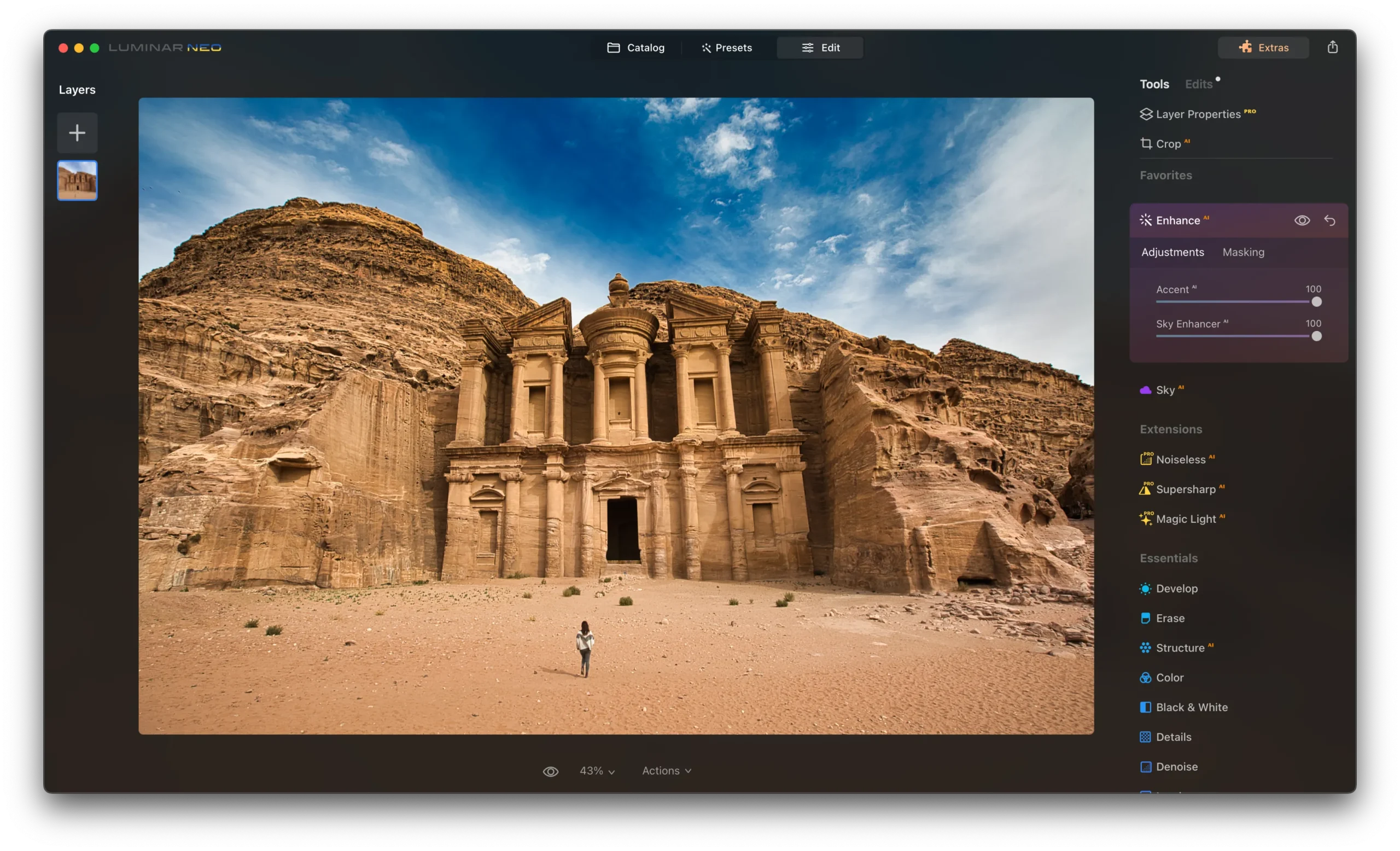Screen dimensions: 1400x851
Task: Click the Extras button
Action: (x=1263, y=48)
